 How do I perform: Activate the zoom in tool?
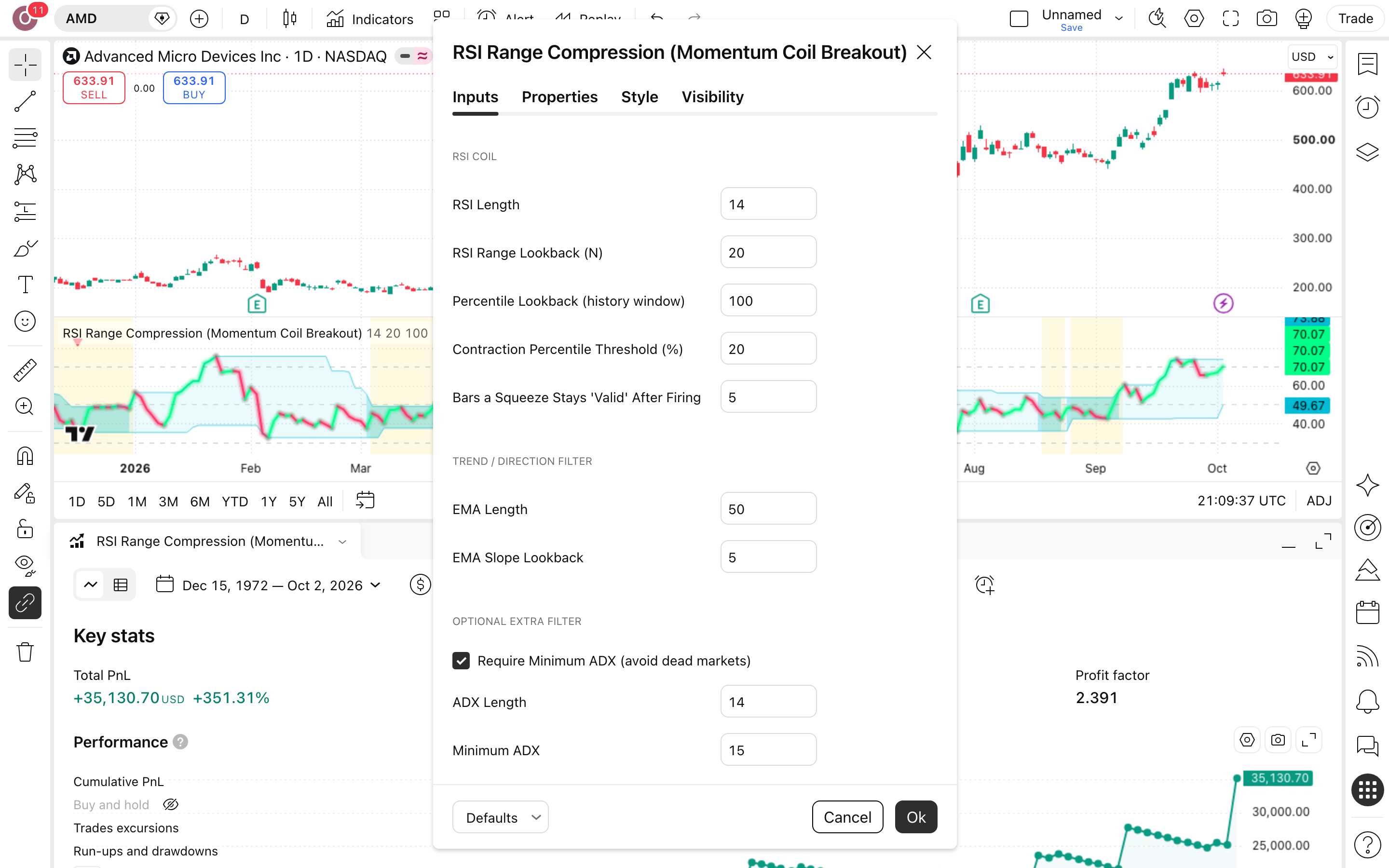[25, 407]
